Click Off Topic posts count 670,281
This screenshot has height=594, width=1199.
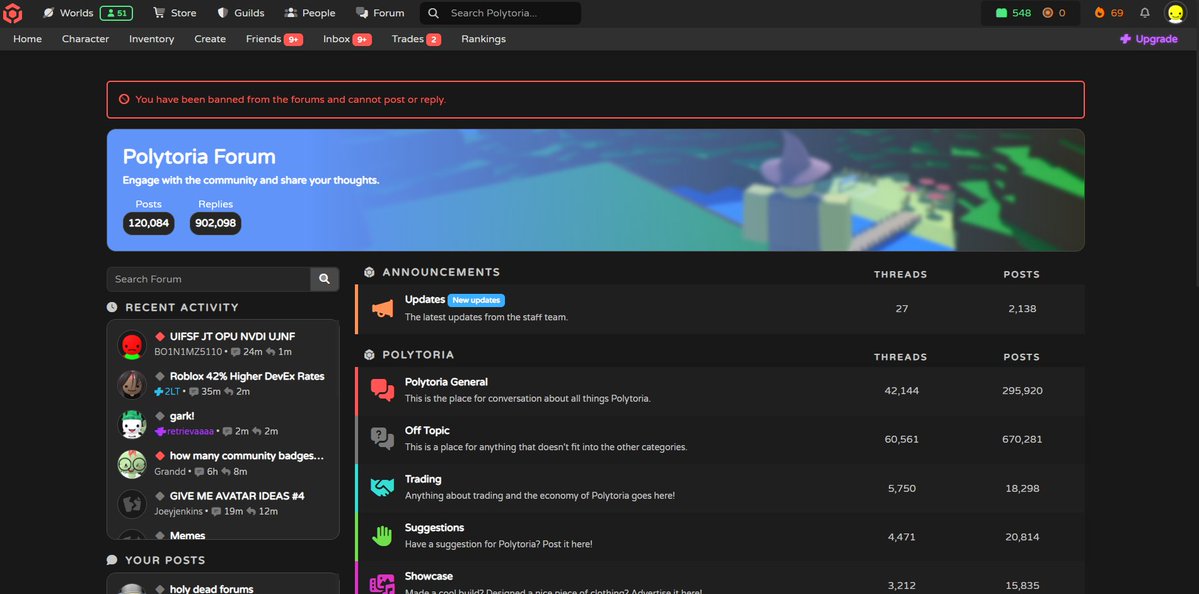click(x=1022, y=440)
